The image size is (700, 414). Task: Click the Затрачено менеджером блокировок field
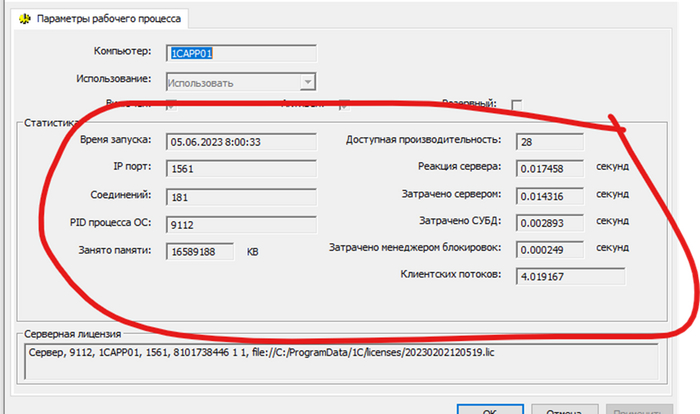[550, 250]
